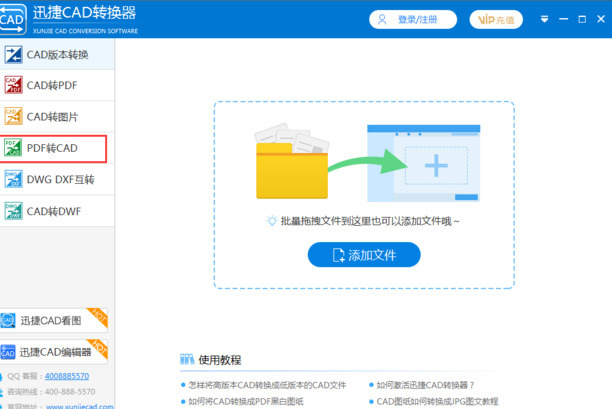Screen dimensions: 612x409
Task: Select CAD版本转换 menu label
Action: point(57,55)
